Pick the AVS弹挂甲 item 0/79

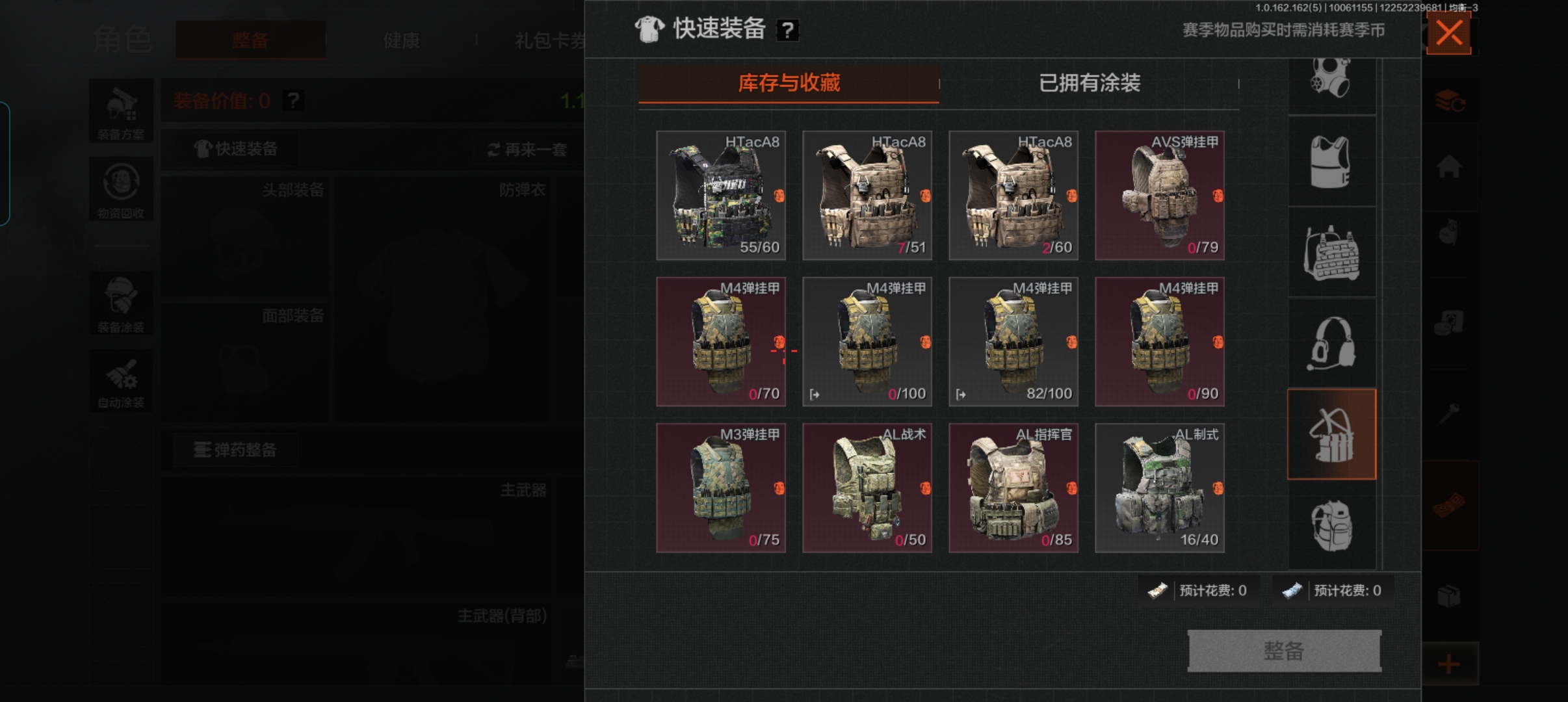pos(1160,196)
